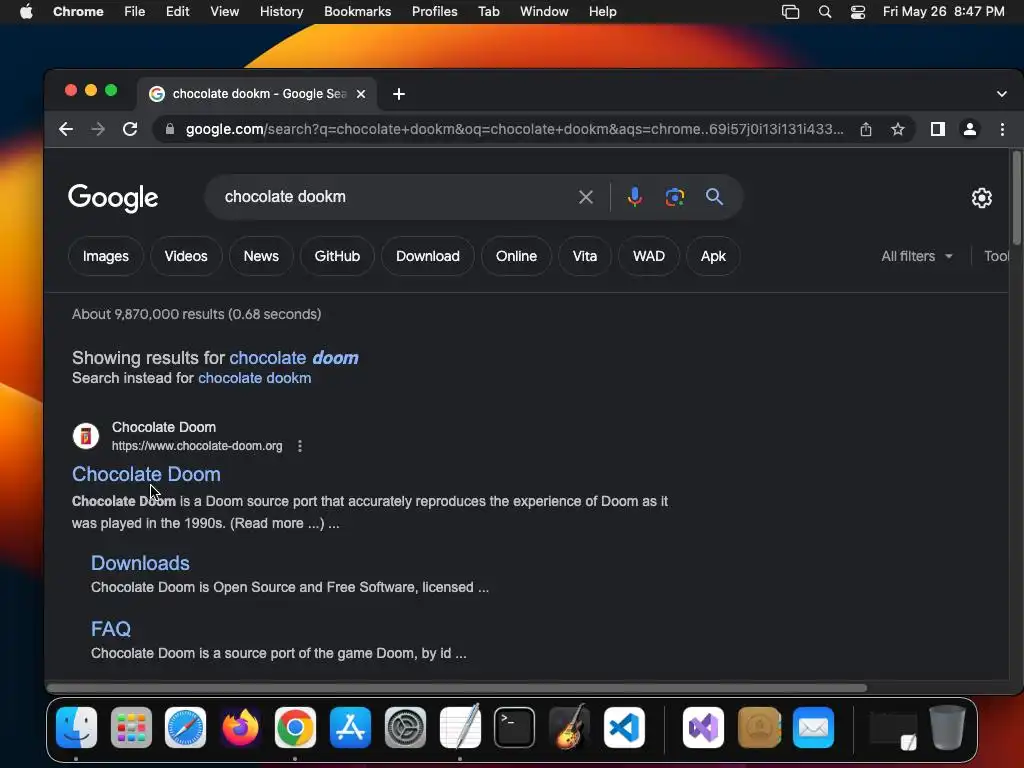The width and height of the screenshot is (1024, 768).
Task: Expand the tab search chevron
Action: pos(1002,94)
